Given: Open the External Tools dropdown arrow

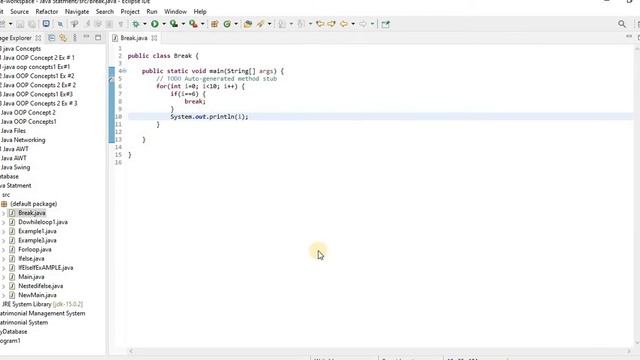Looking at the screenshot, I should point(202,24).
